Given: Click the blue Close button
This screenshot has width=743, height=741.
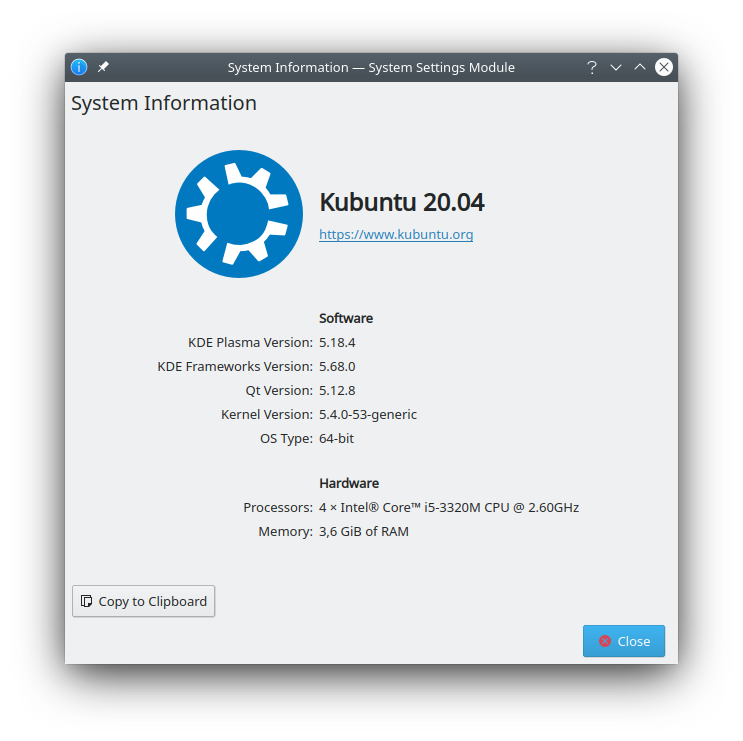Looking at the screenshot, I should (624, 641).
